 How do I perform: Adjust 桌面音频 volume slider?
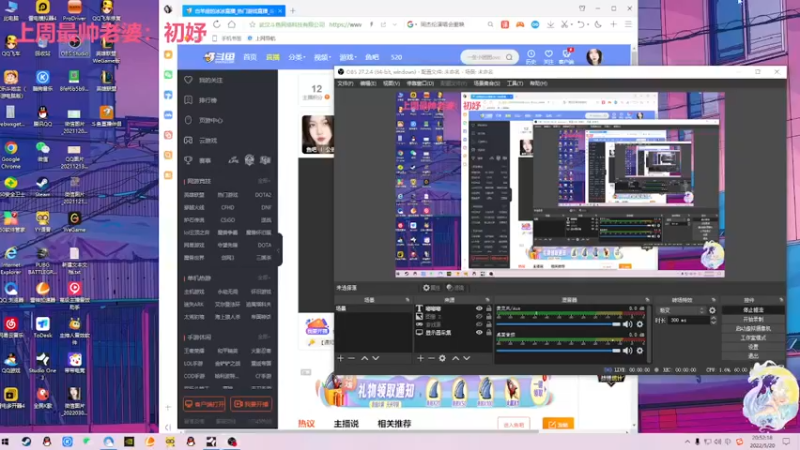558,351
